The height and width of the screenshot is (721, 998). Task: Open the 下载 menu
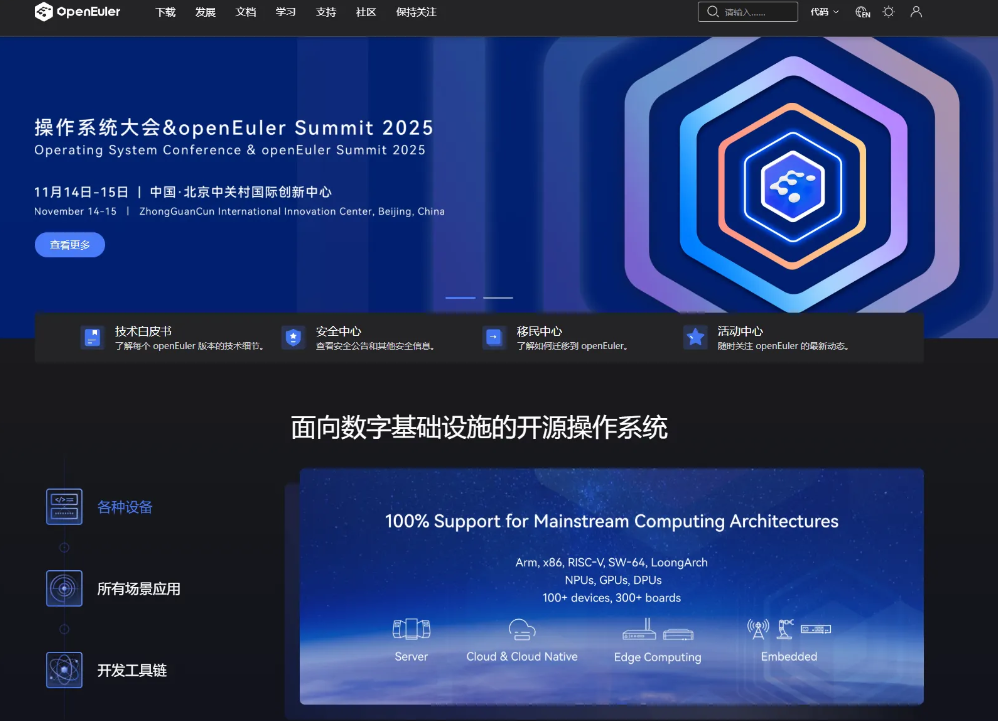coord(165,12)
